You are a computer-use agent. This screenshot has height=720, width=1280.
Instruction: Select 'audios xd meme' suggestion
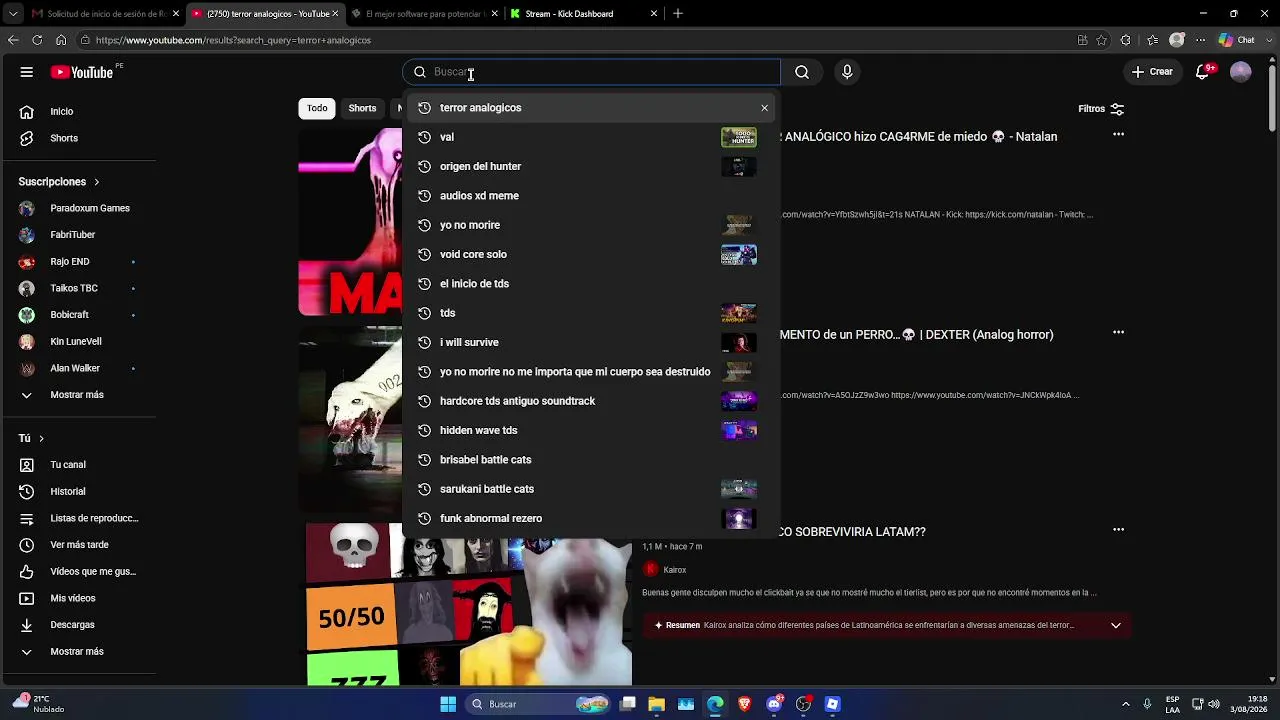point(591,196)
